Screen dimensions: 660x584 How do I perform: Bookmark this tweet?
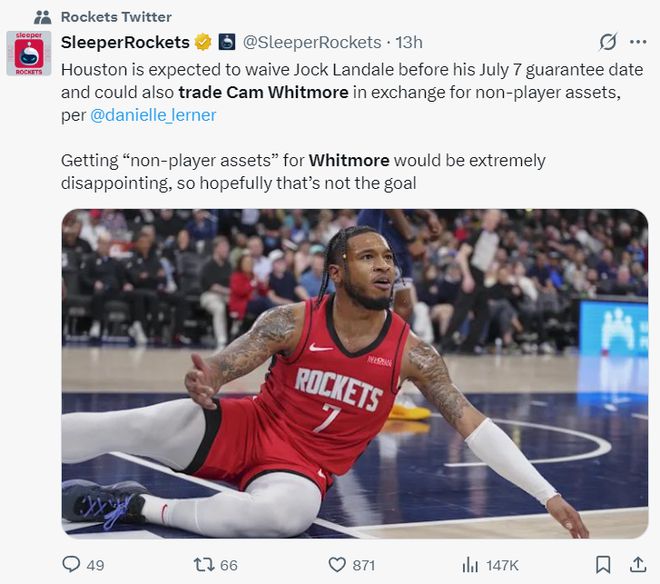tap(603, 565)
